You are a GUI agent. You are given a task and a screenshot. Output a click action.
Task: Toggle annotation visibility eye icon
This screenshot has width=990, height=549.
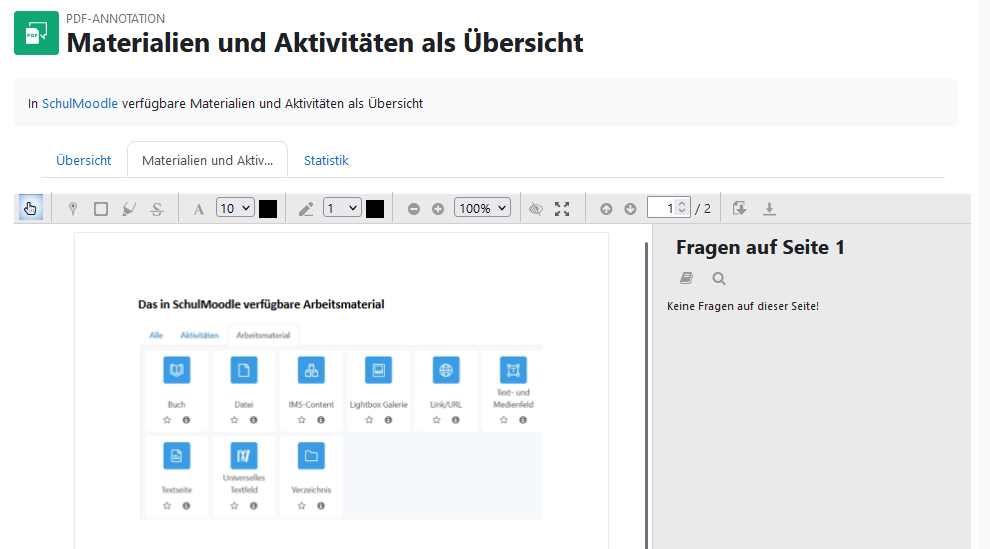(535, 209)
